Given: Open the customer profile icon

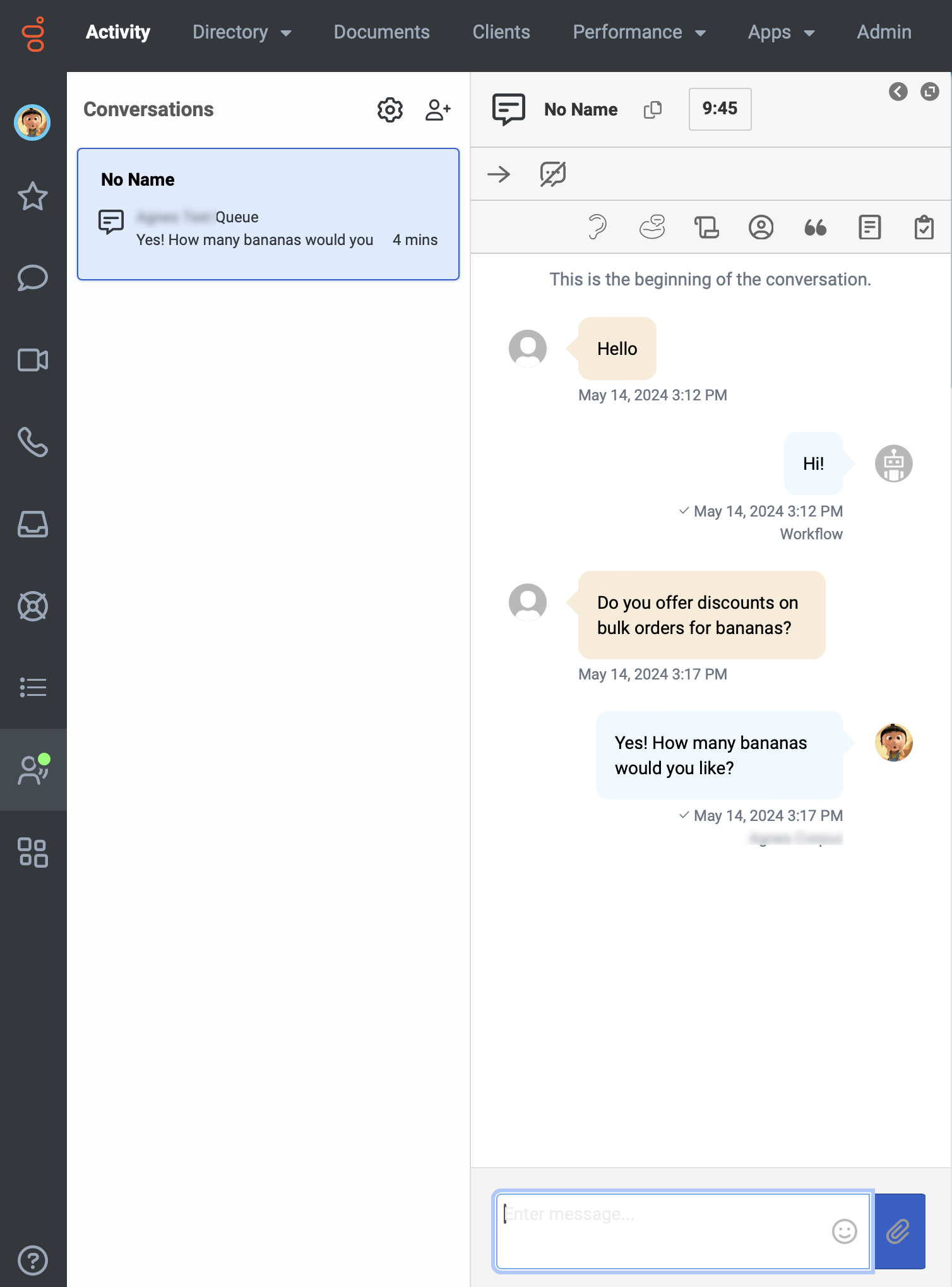Looking at the screenshot, I should tap(761, 227).
